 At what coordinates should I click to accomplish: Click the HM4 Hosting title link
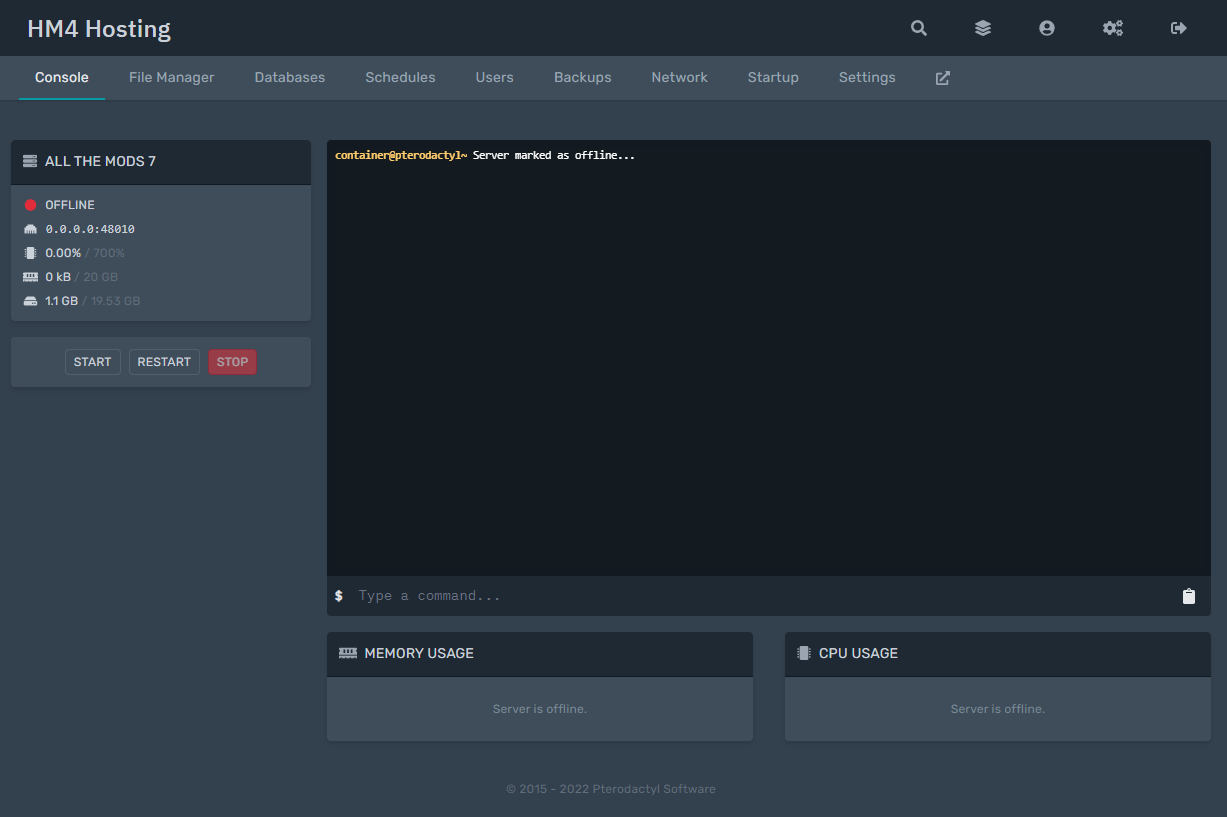point(99,29)
